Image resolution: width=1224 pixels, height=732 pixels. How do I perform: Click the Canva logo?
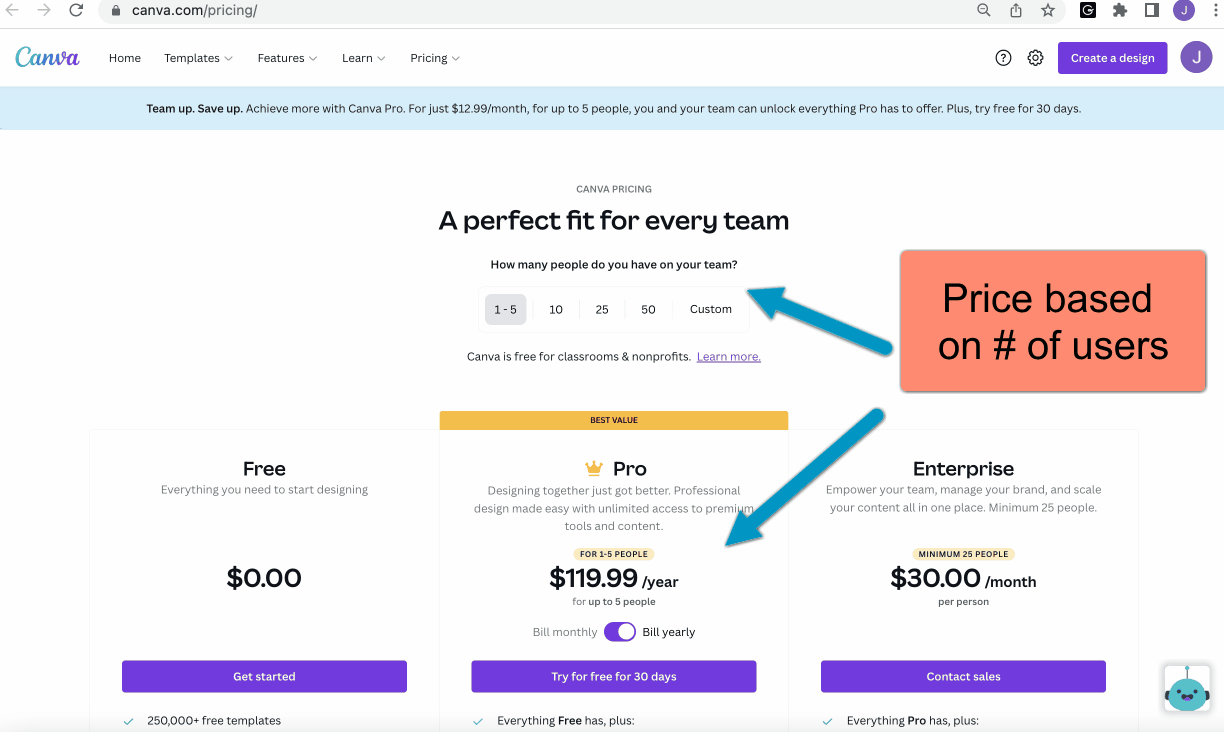[x=47, y=58]
